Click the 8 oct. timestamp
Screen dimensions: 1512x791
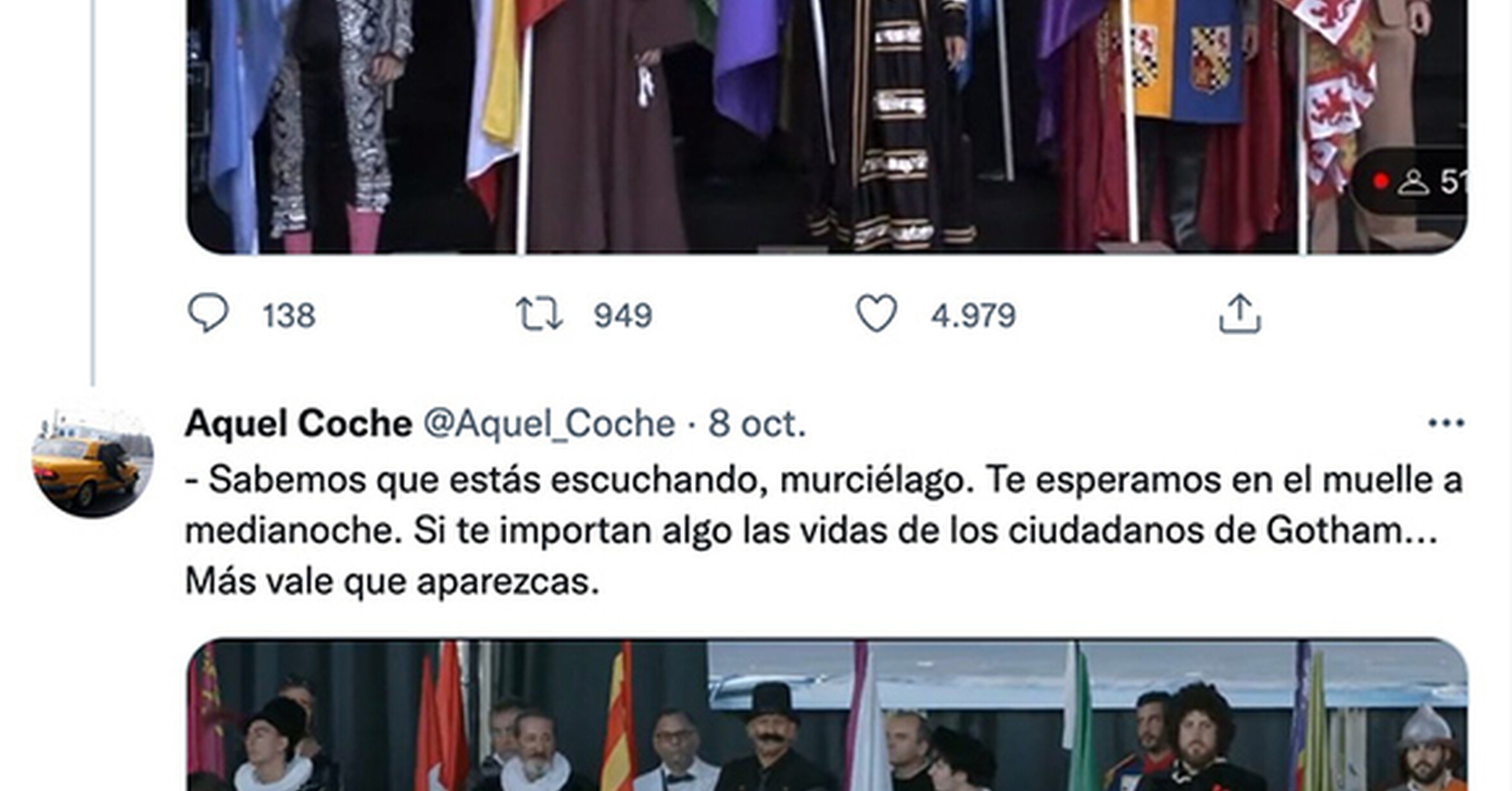[757, 424]
